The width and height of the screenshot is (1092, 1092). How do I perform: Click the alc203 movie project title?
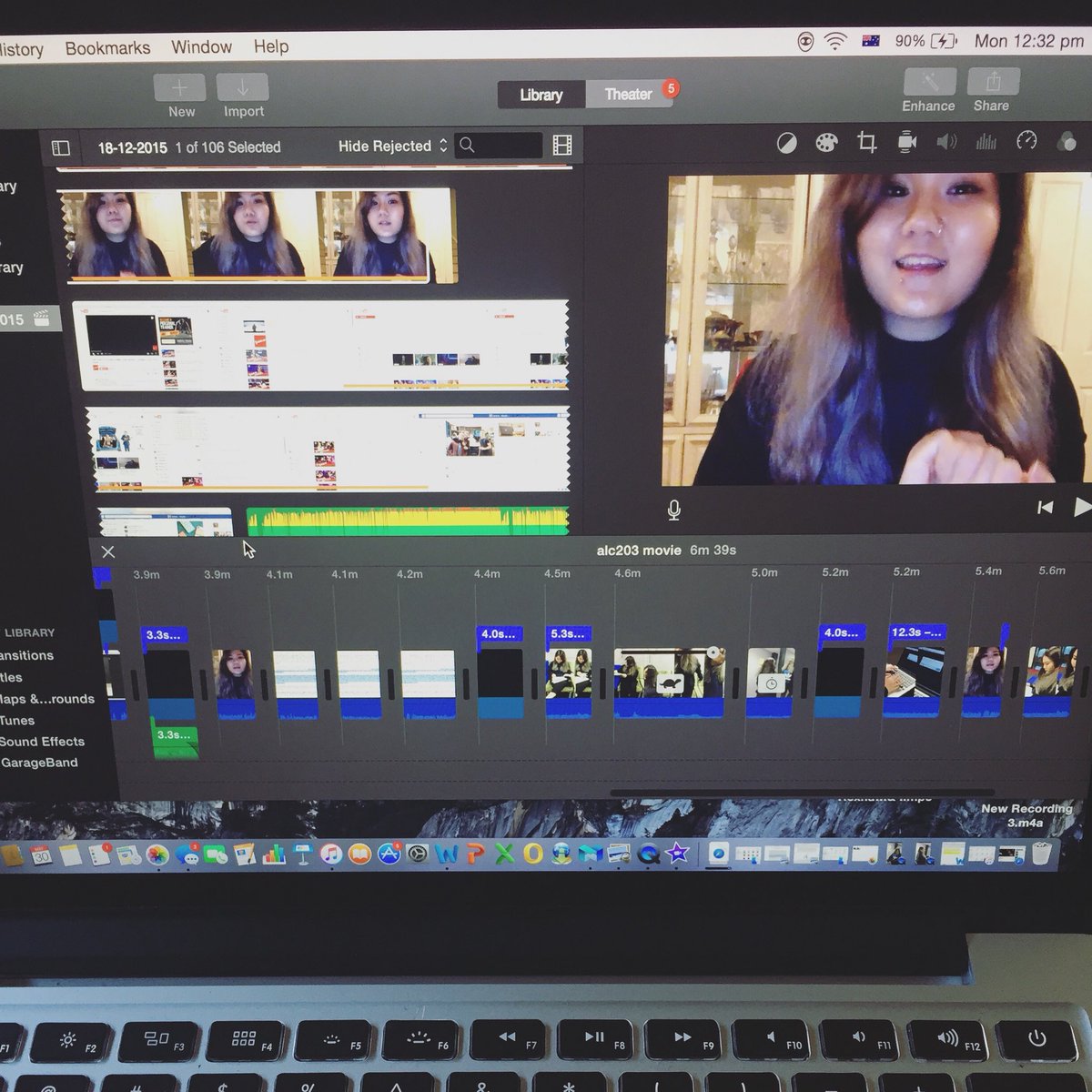pyautogui.click(x=639, y=551)
